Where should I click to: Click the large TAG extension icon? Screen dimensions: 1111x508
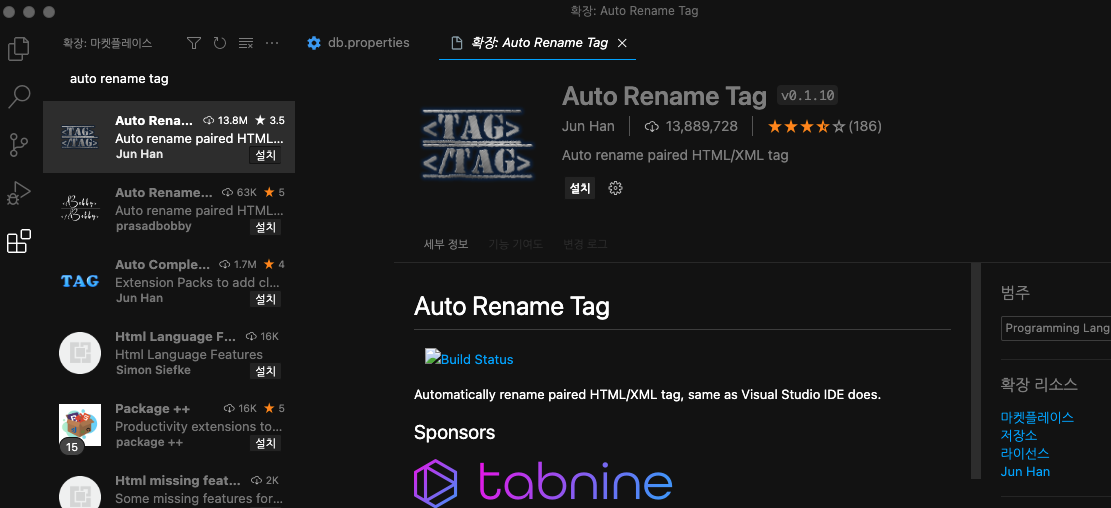click(477, 143)
